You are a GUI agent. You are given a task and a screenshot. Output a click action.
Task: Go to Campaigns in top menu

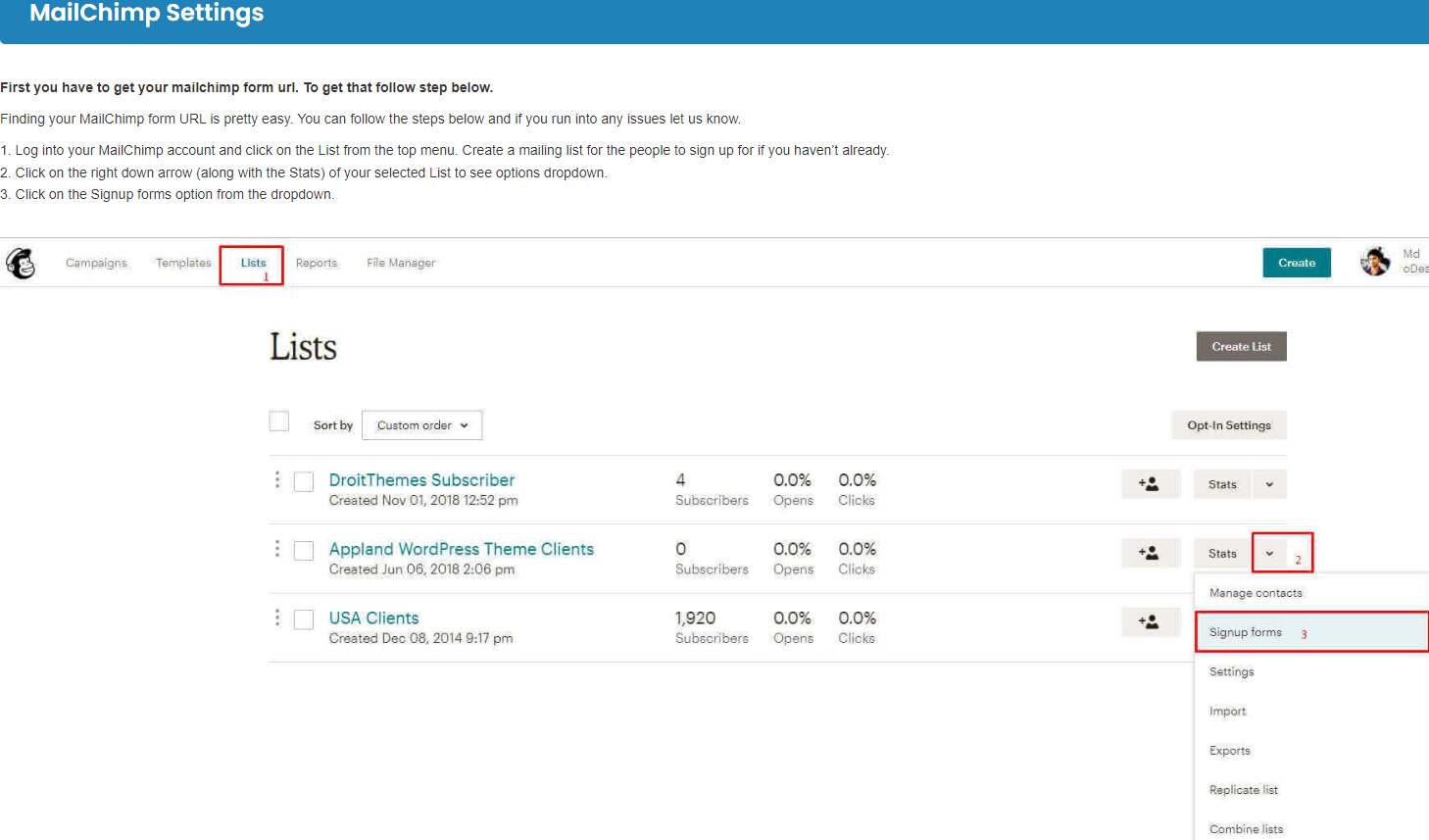click(96, 263)
